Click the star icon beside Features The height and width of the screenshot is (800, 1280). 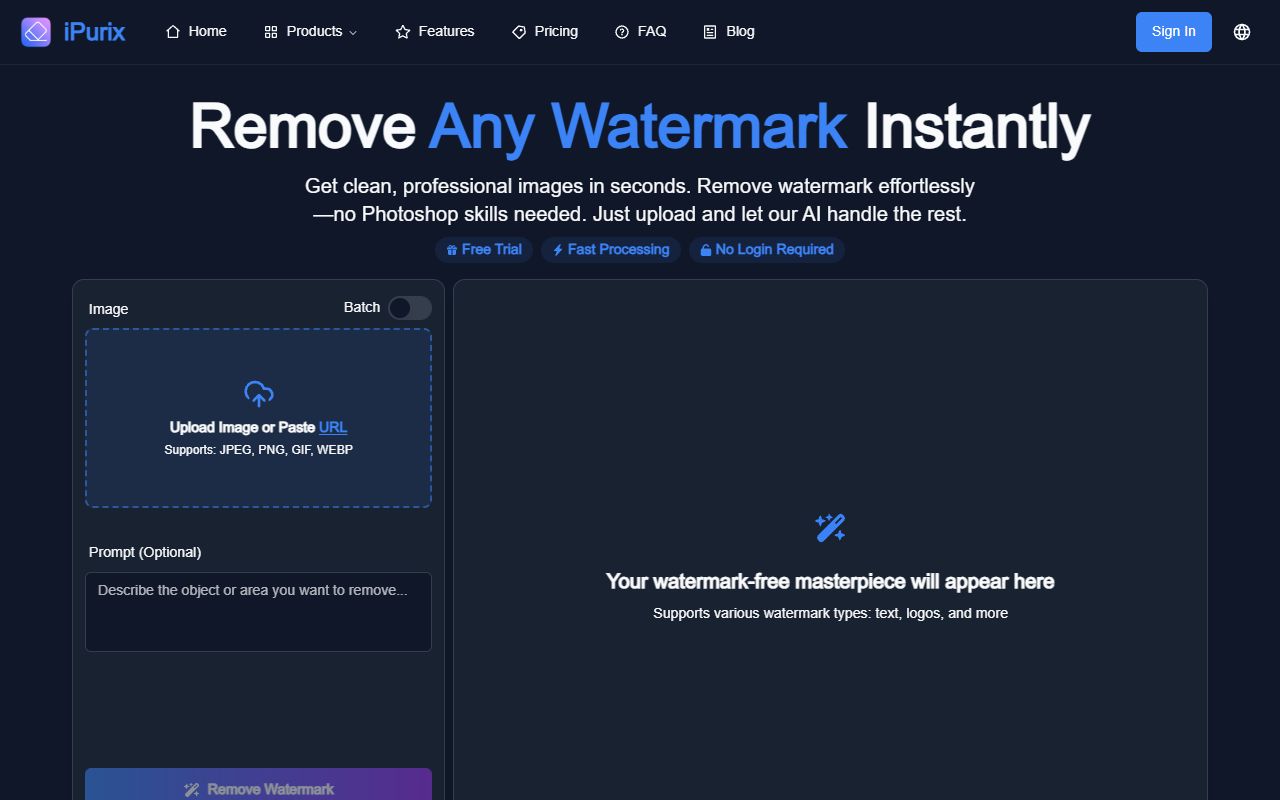click(x=403, y=32)
